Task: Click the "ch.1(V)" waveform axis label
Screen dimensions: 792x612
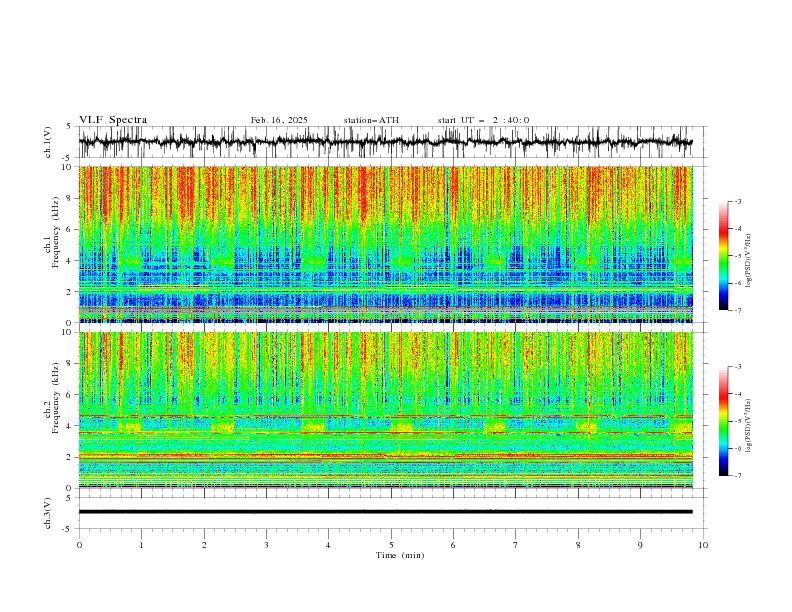Action: point(48,142)
